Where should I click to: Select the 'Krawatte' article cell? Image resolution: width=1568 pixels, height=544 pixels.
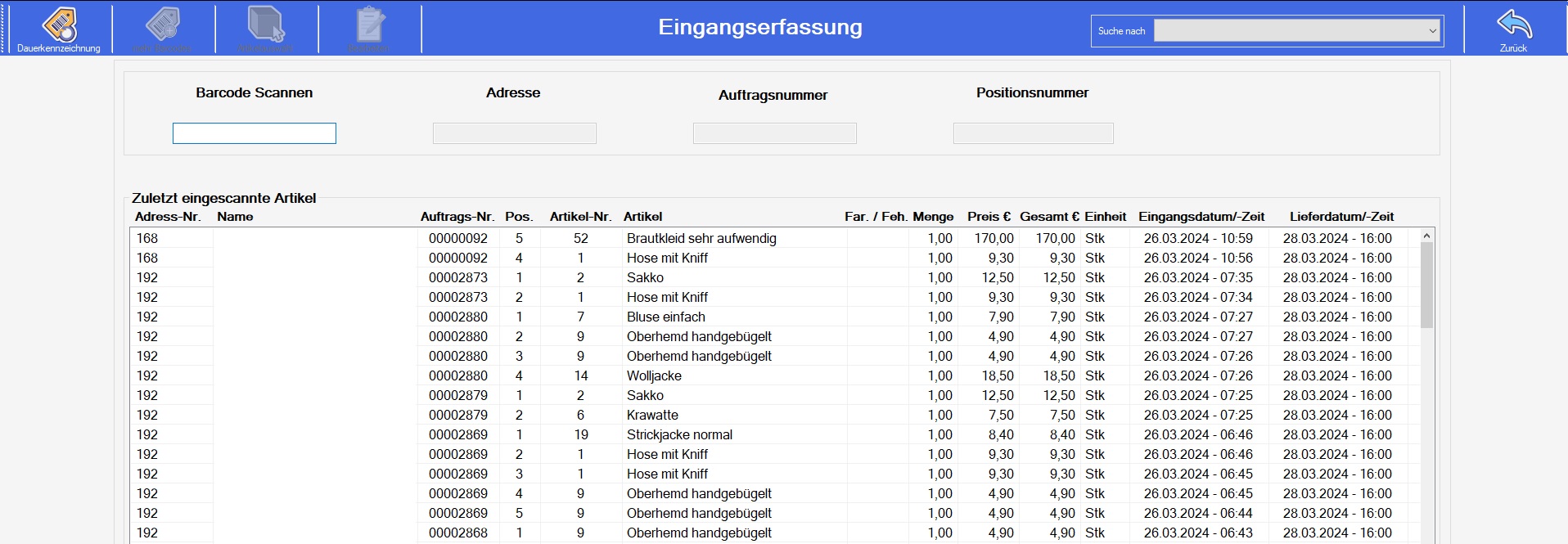pos(652,415)
